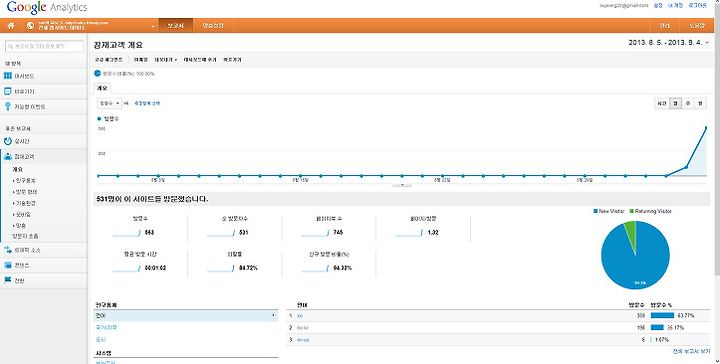Click the Sign out (로그아웃) link
Screen dimensions: 720x364
(x=697, y=6)
